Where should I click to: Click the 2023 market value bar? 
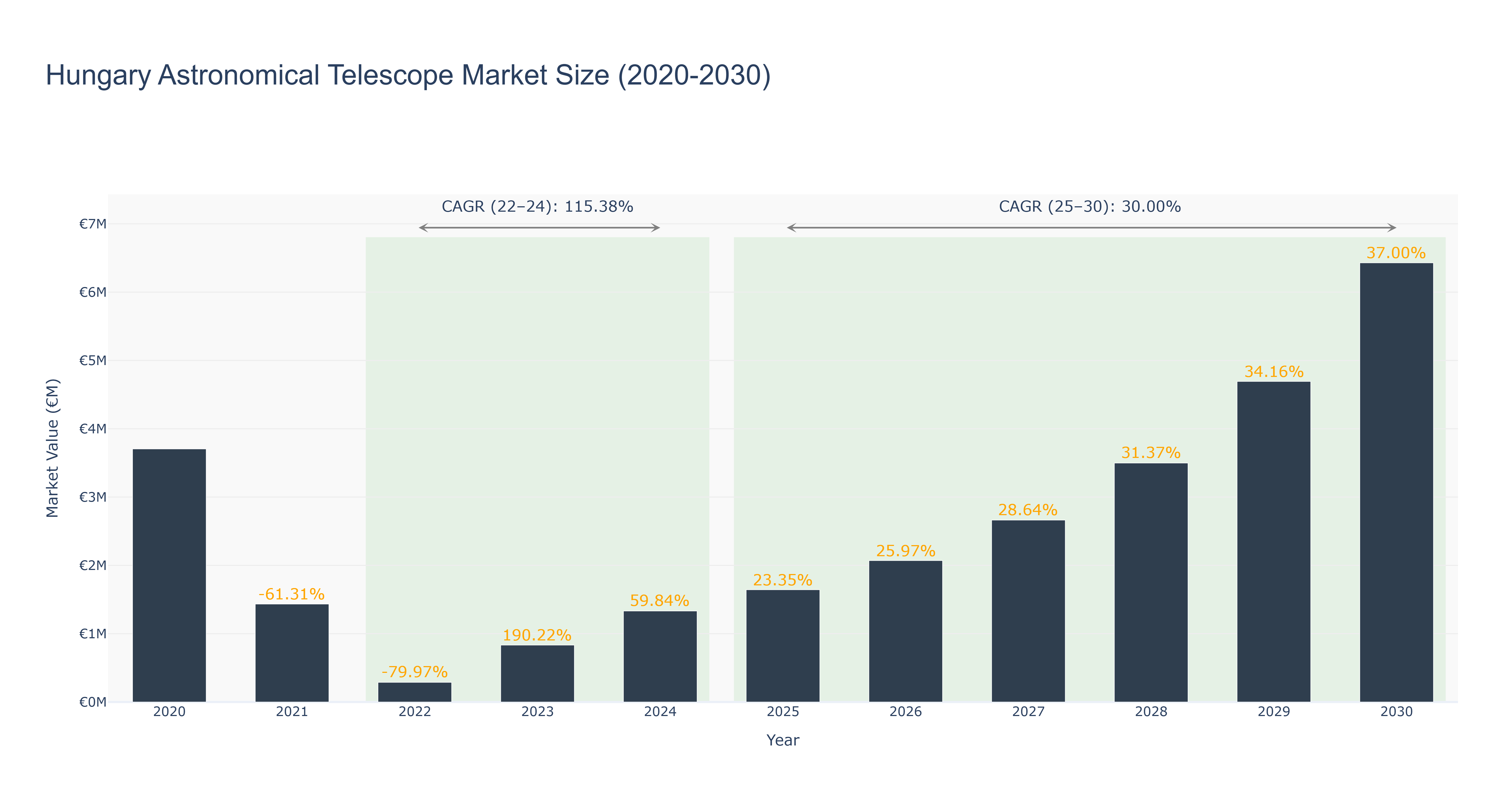pyautogui.click(x=537, y=674)
